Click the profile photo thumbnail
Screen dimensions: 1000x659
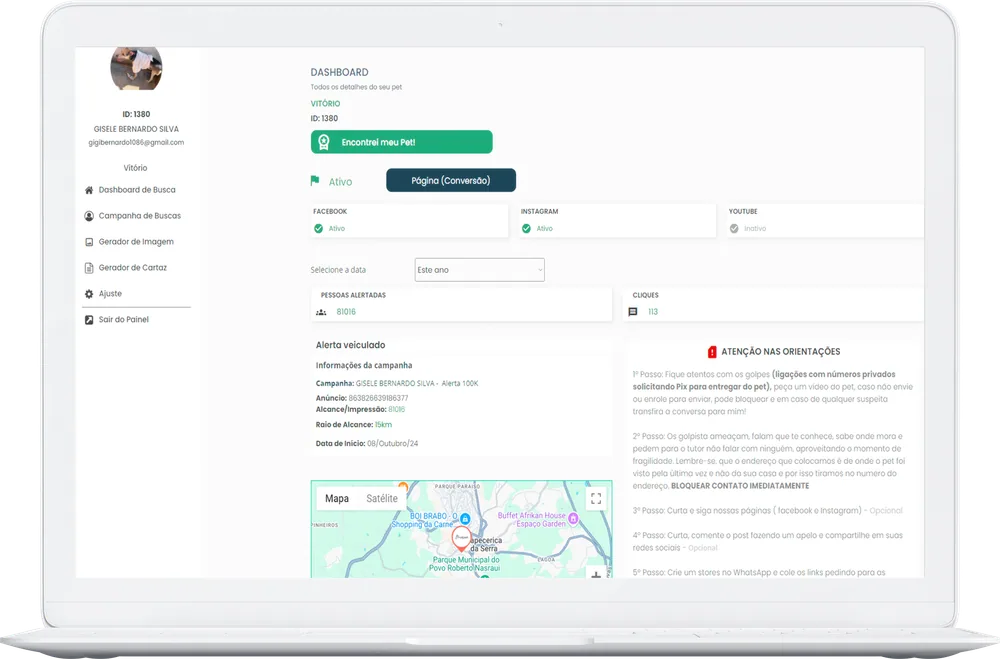pos(136,68)
